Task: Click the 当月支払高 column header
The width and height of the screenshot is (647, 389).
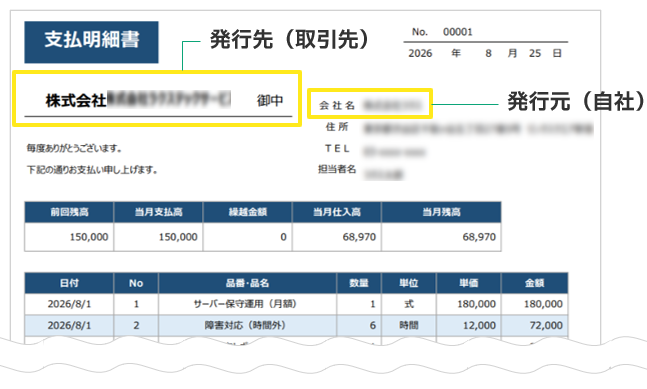Action: point(158,212)
